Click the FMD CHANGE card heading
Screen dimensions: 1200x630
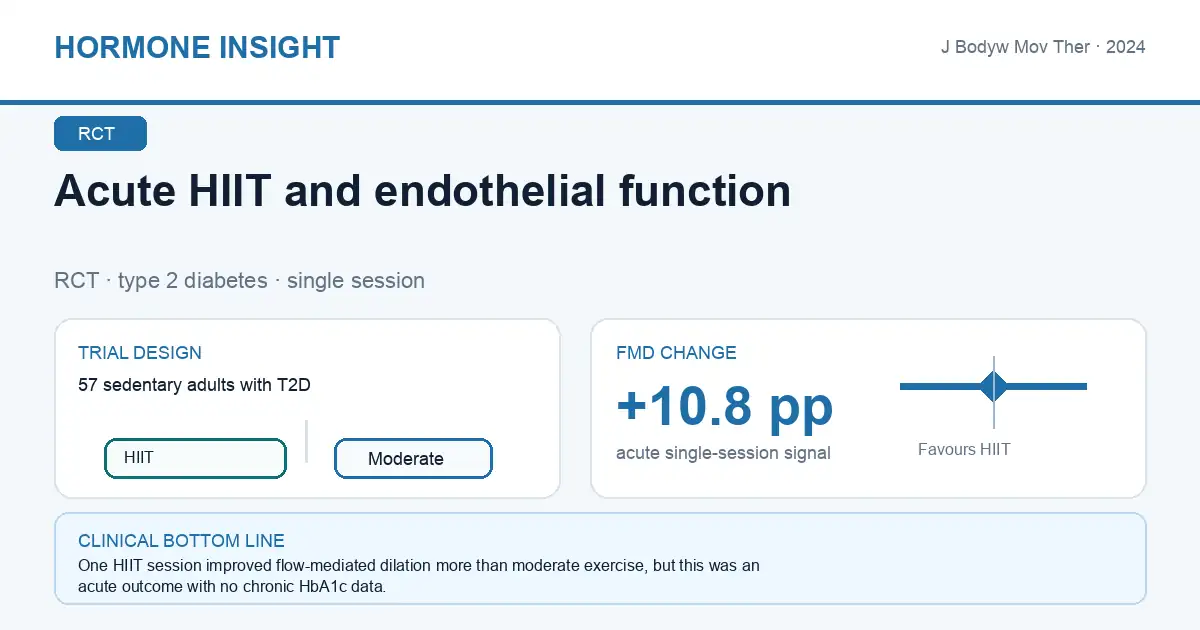(x=676, y=353)
